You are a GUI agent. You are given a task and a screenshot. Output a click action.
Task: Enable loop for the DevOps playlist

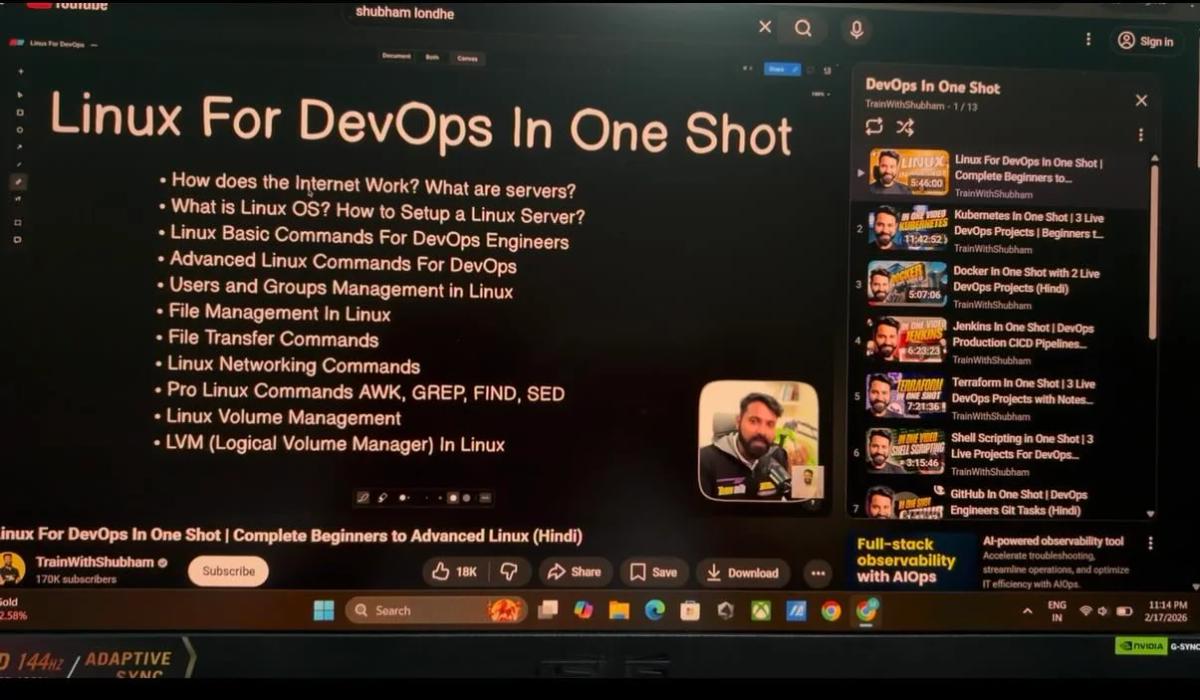873,127
